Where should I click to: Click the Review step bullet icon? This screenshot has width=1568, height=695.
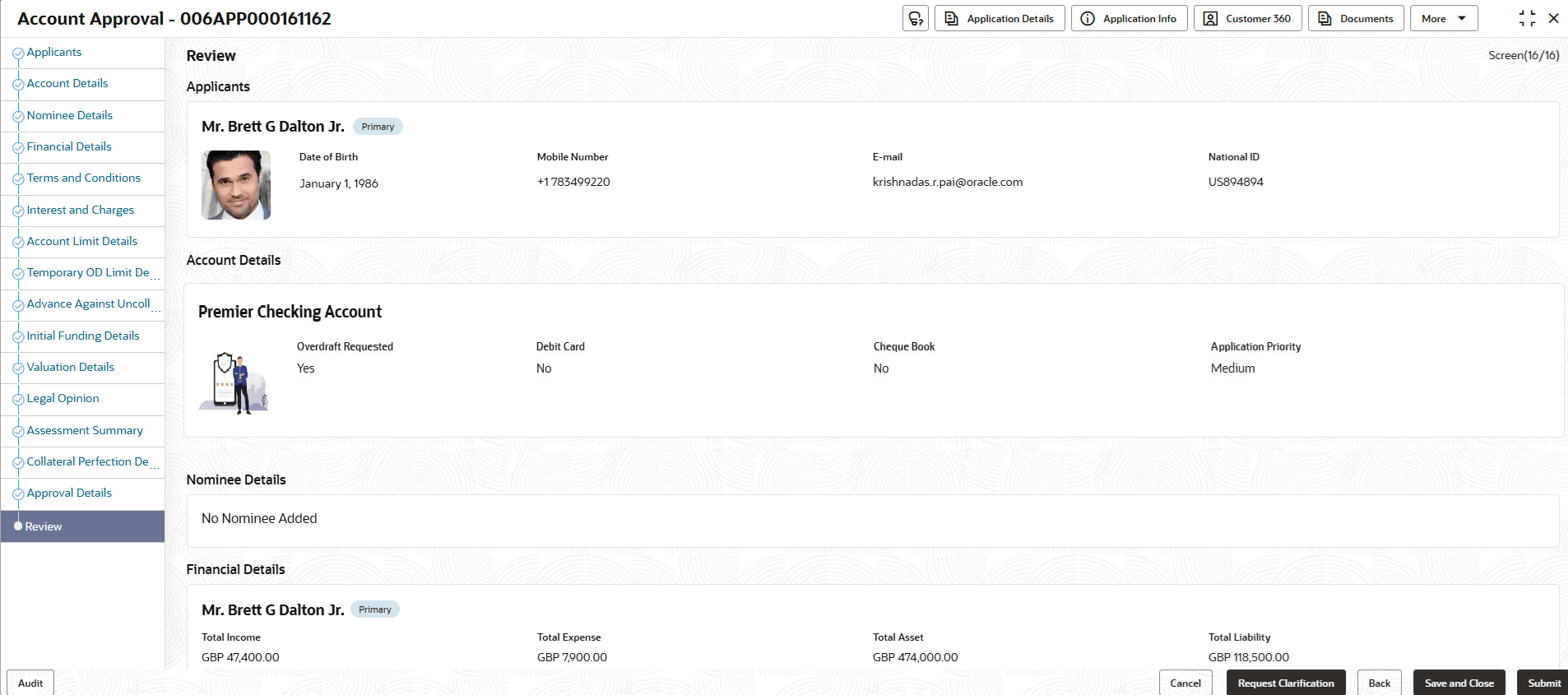point(18,526)
